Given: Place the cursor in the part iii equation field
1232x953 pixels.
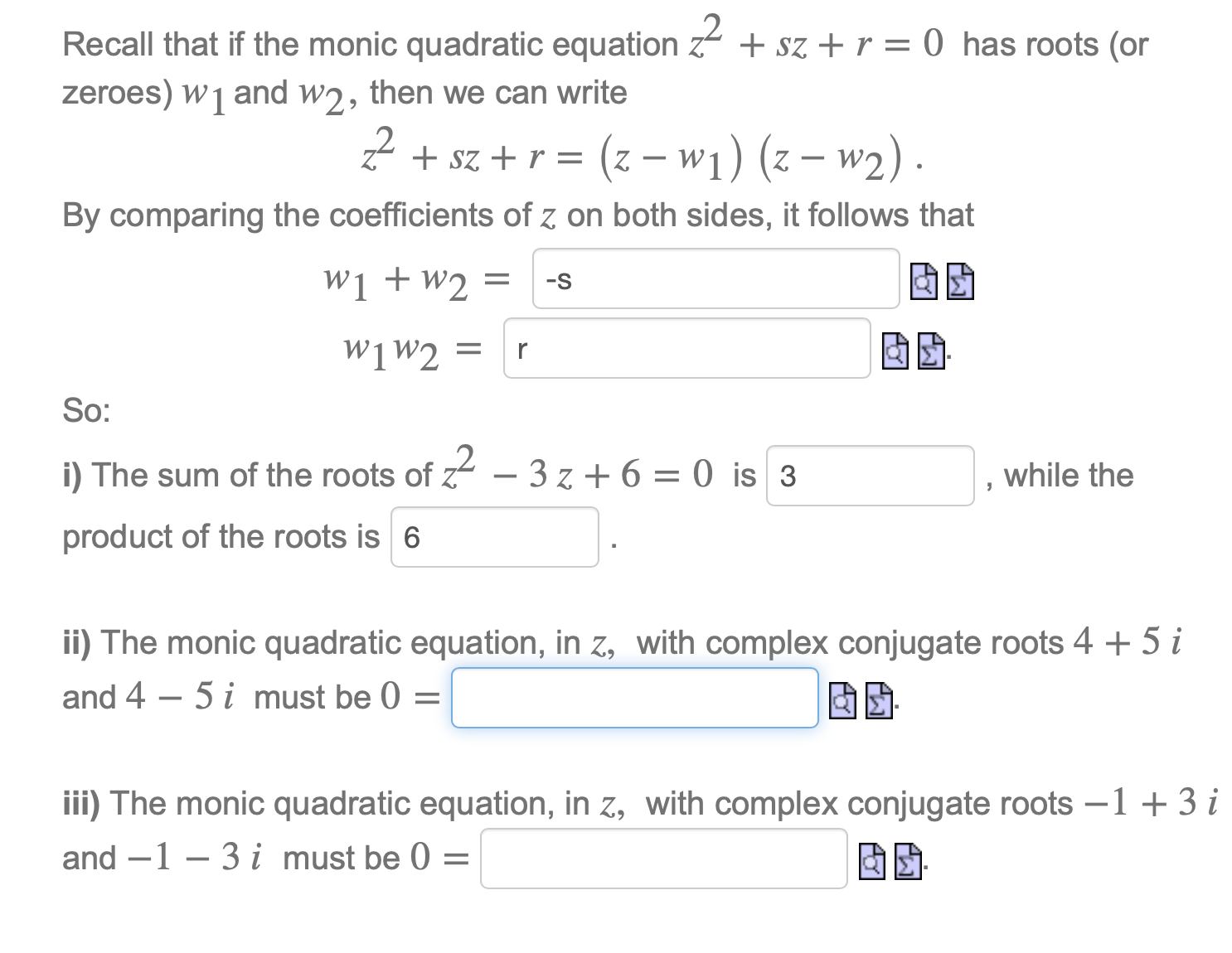Looking at the screenshot, I should pos(663,861).
